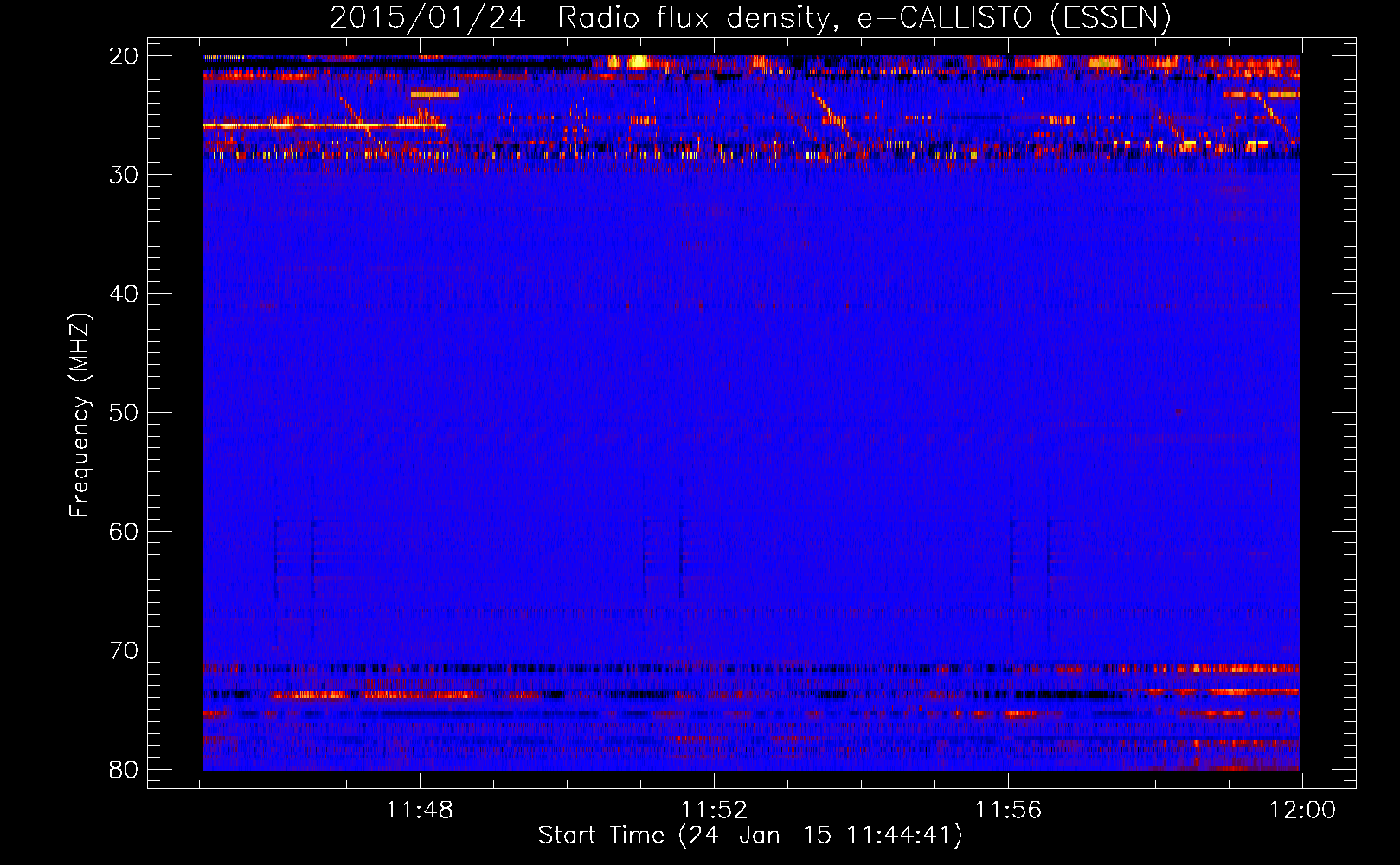
Task: Click the '20' frequency tick label
Action: tap(124, 55)
